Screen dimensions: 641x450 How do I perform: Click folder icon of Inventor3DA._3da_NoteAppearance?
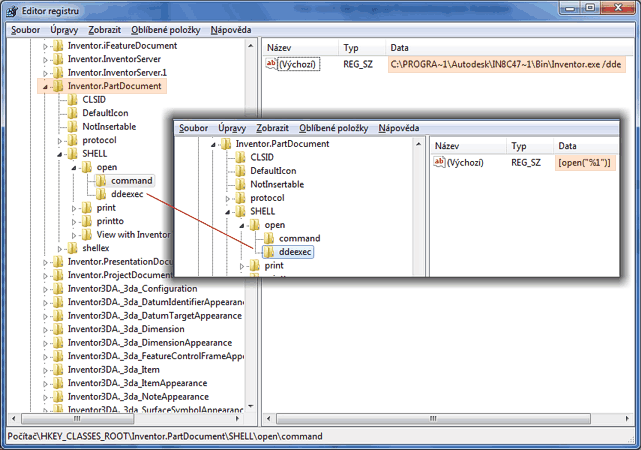coord(58,396)
